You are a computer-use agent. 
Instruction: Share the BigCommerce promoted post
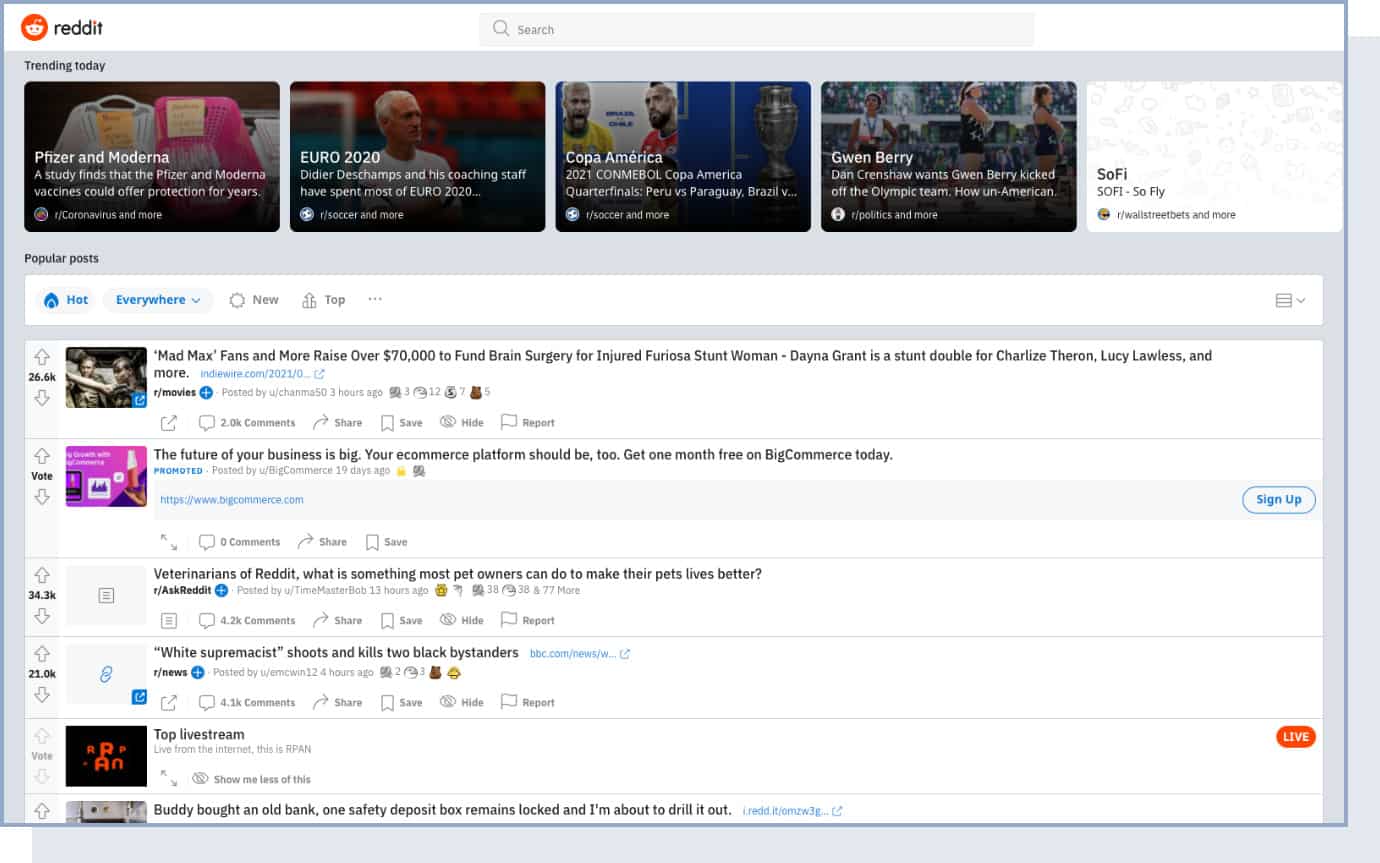(x=322, y=542)
